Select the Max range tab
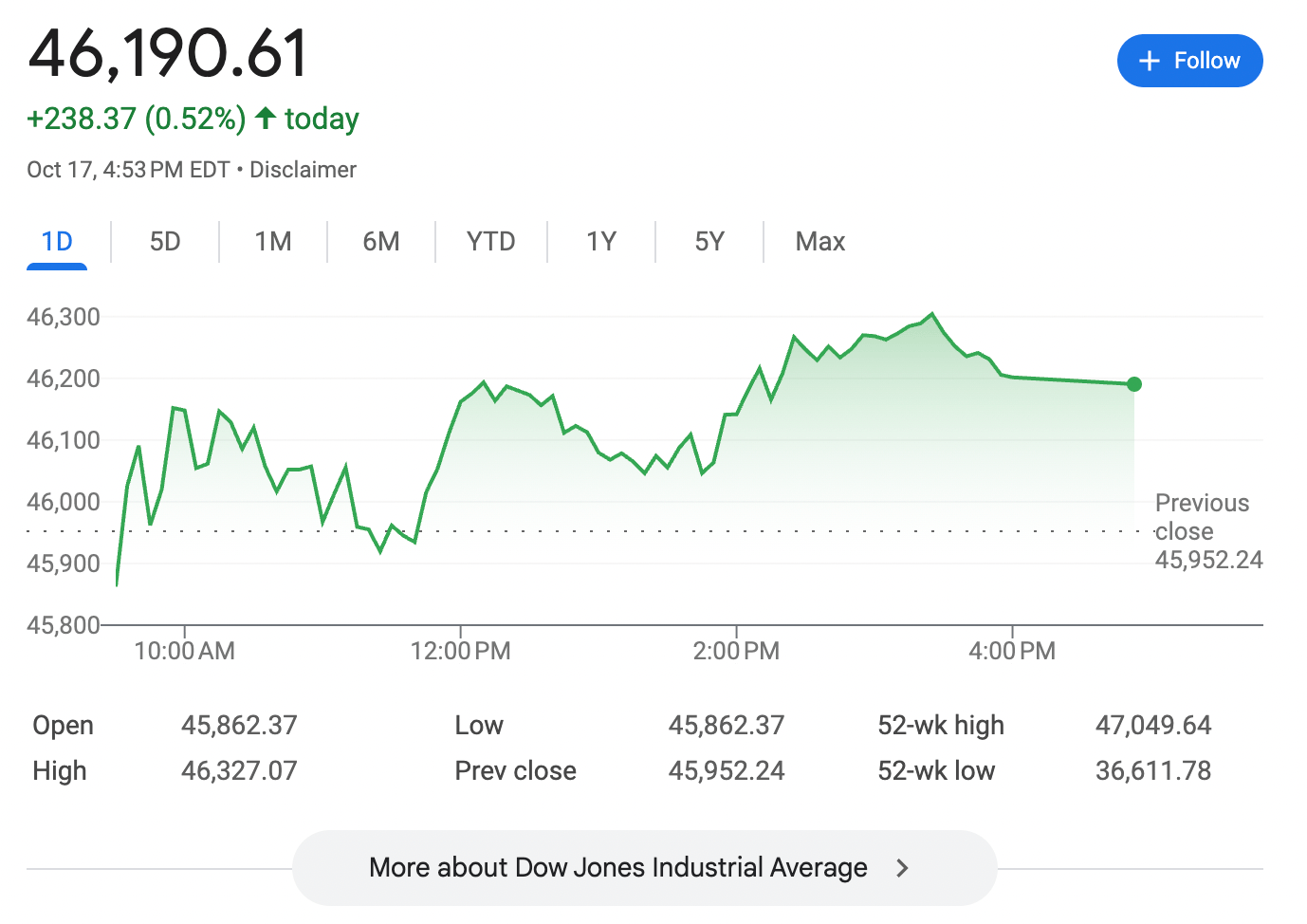 [819, 242]
